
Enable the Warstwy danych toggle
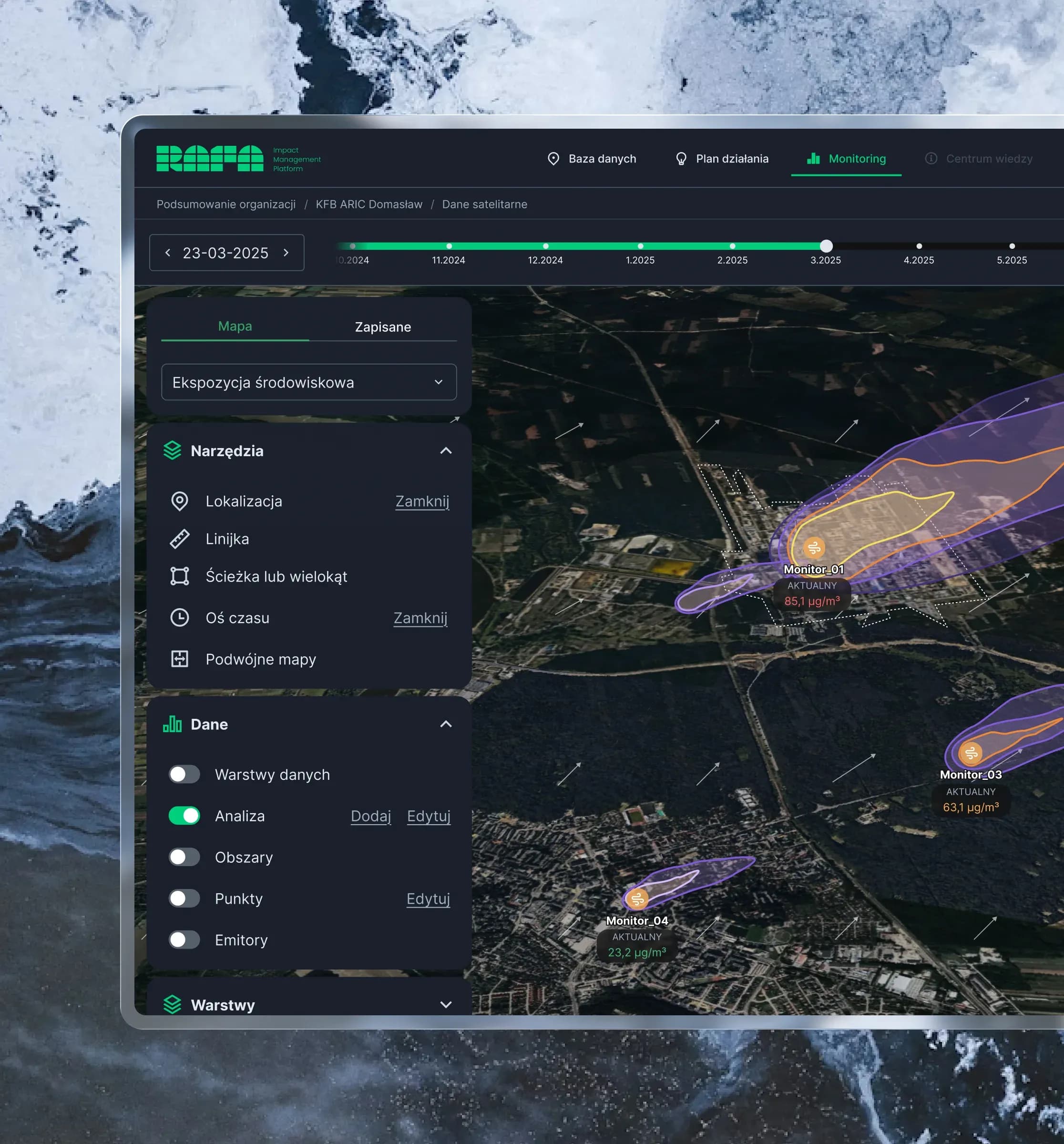coord(184,774)
